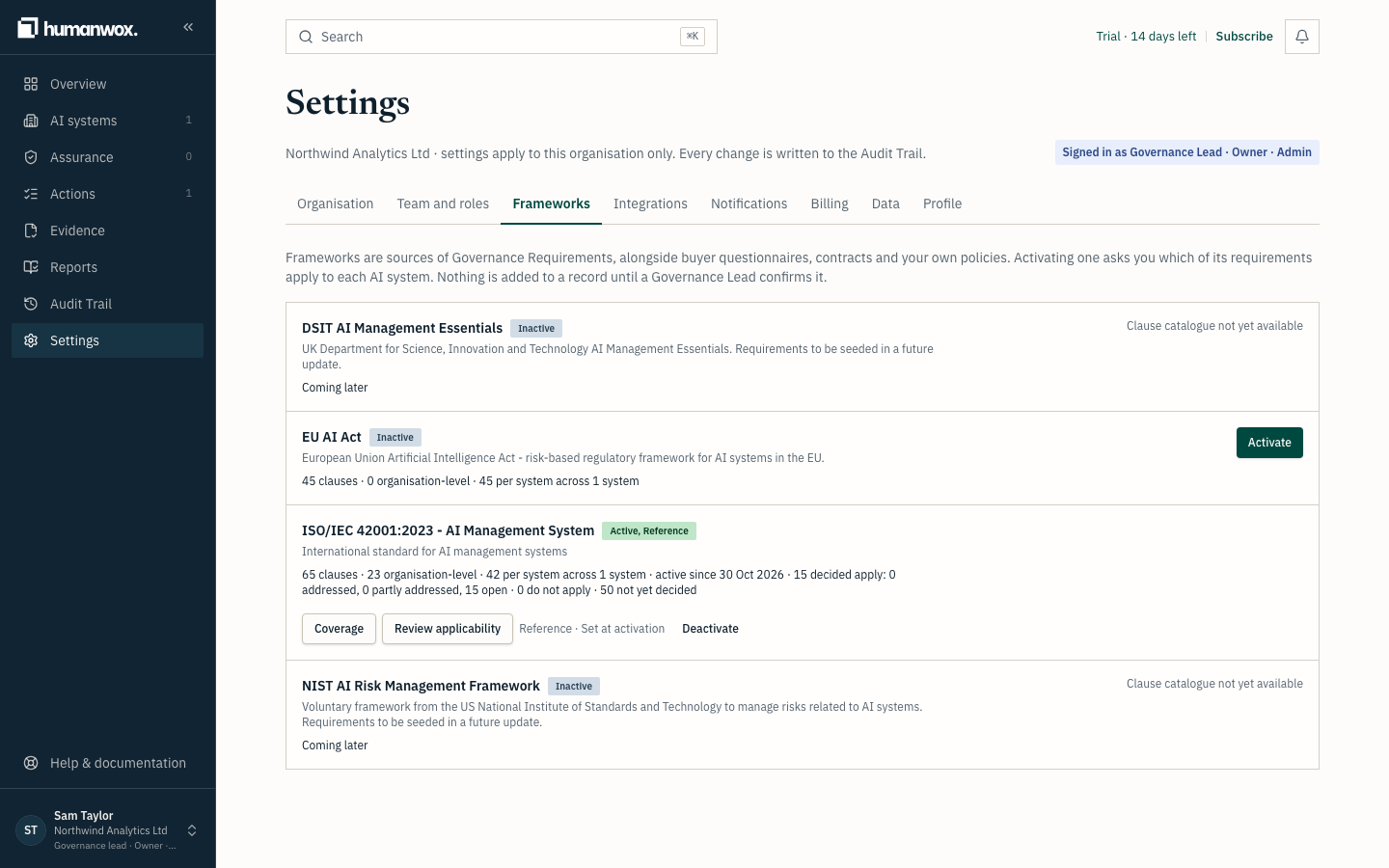Click 'Signed in as Governance Lead' badge
Image resolution: width=1389 pixels, height=868 pixels.
(x=1186, y=152)
